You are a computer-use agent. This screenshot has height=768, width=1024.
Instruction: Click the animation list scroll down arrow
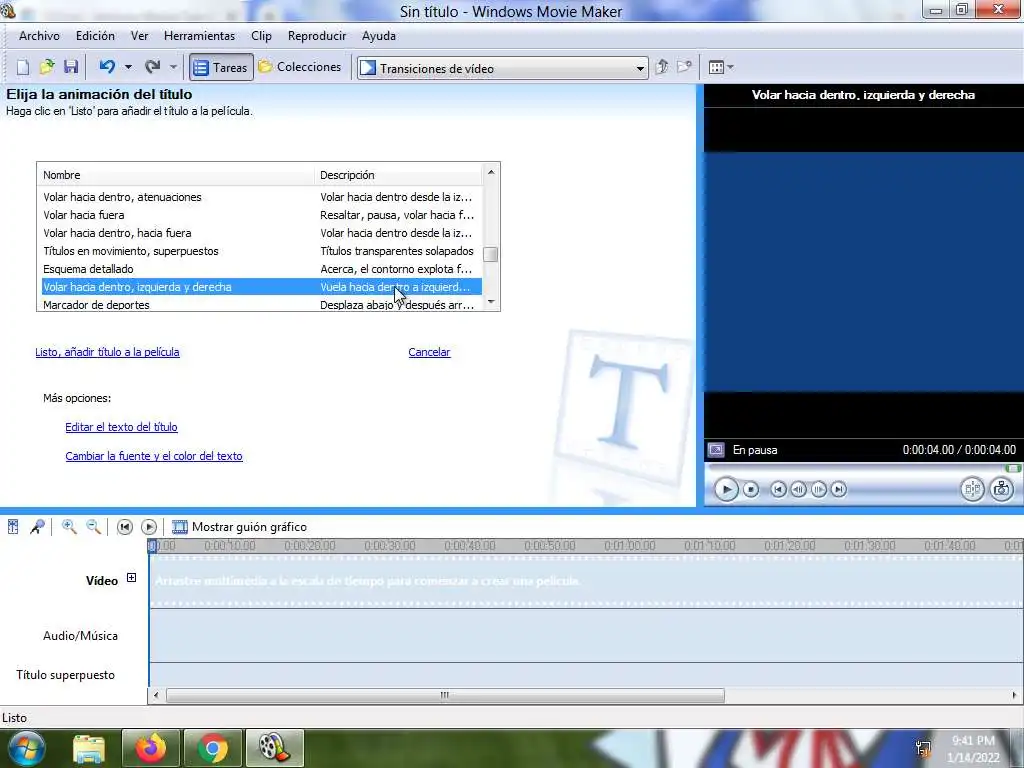pyautogui.click(x=491, y=301)
